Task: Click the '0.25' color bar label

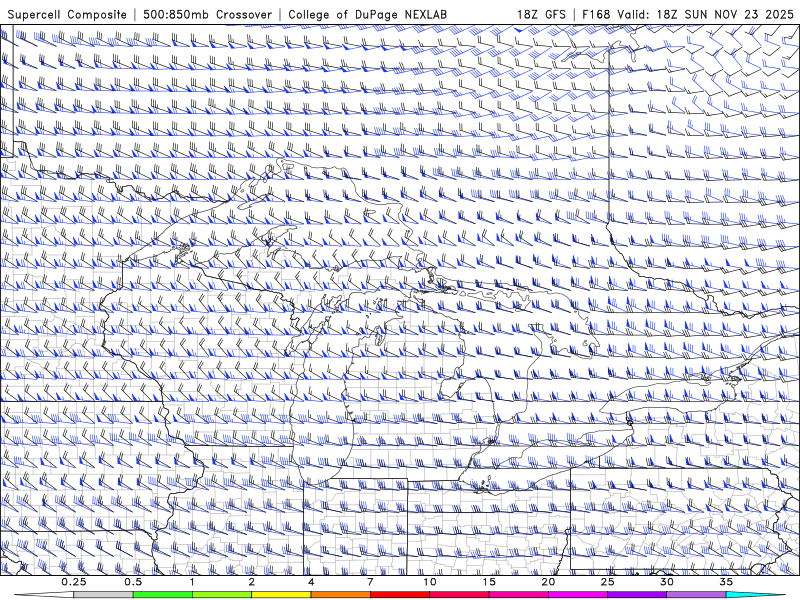Action: click(x=74, y=582)
